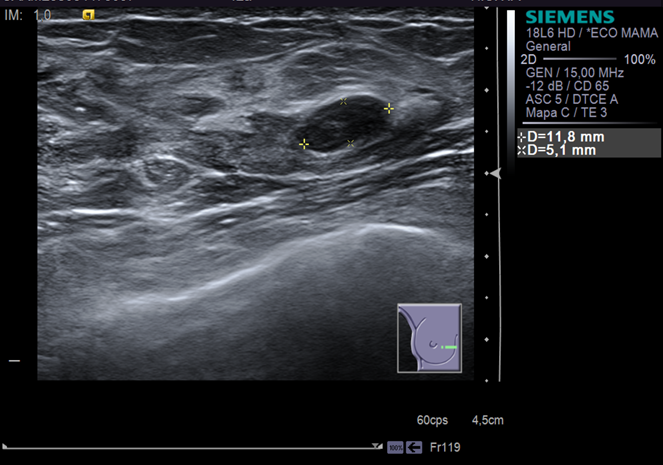Click the cine frame position marker at bar end

click(377, 446)
